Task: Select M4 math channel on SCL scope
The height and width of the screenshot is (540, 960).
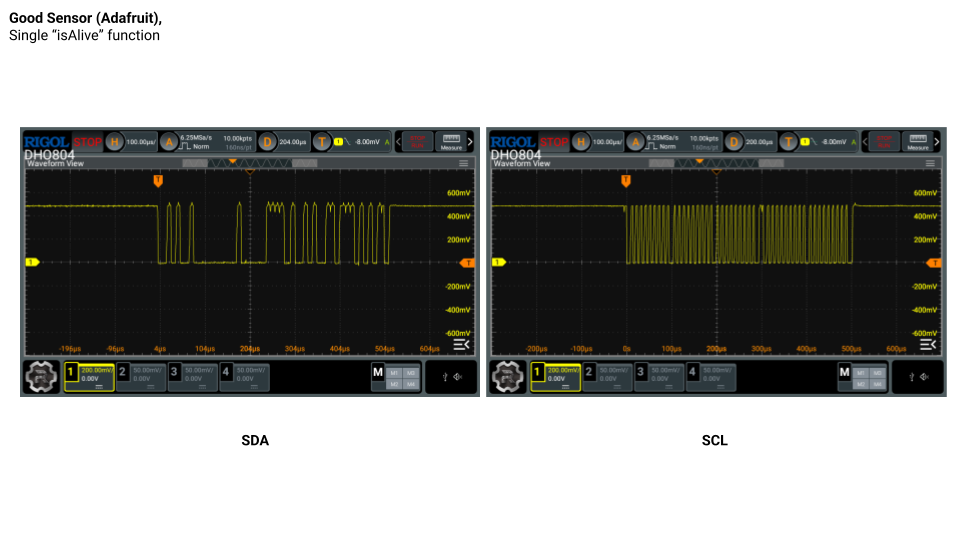Action: coord(877,384)
